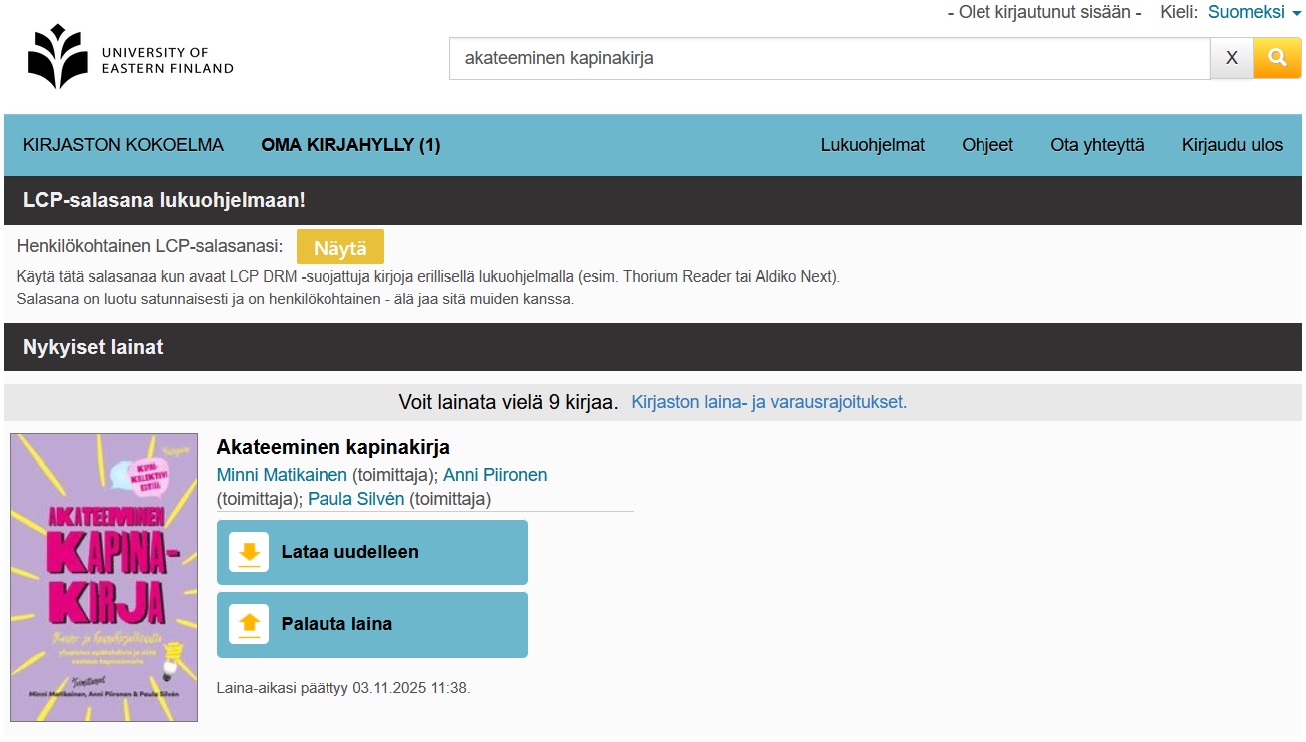
Task: Click the upload arrow icon on Palauta laina
Action: click(x=248, y=624)
